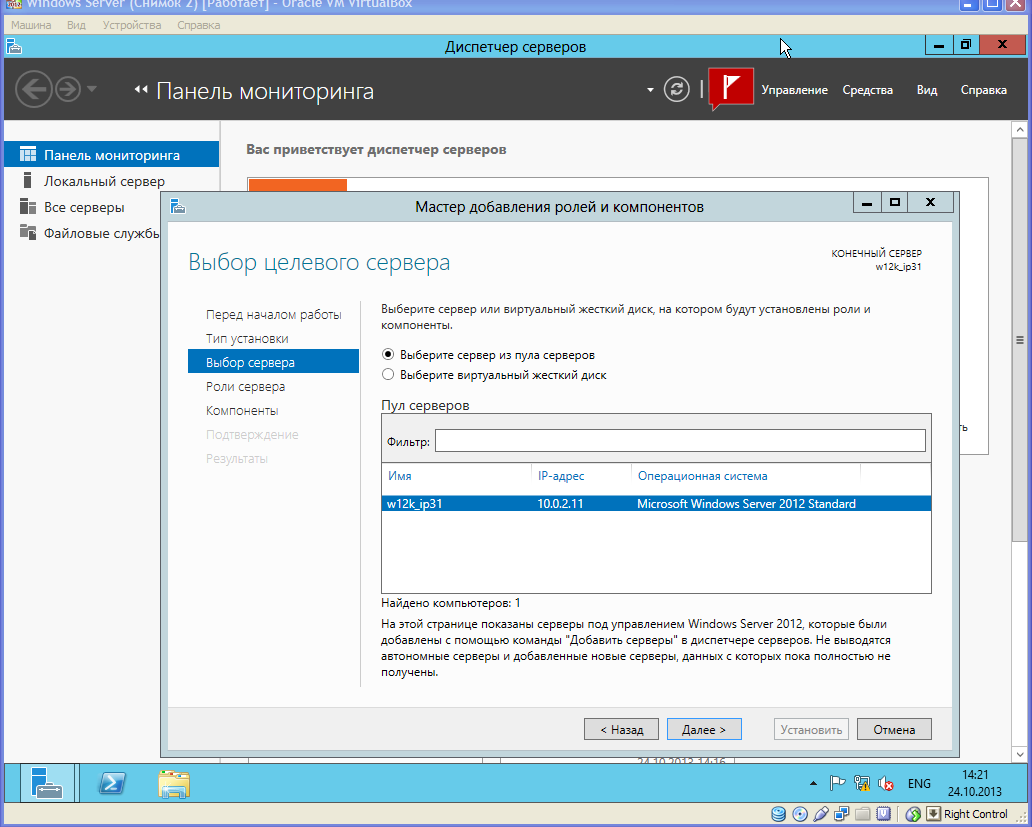Open File Explorer from the taskbar
This screenshot has width=1032, height=827.
point(174,784)
